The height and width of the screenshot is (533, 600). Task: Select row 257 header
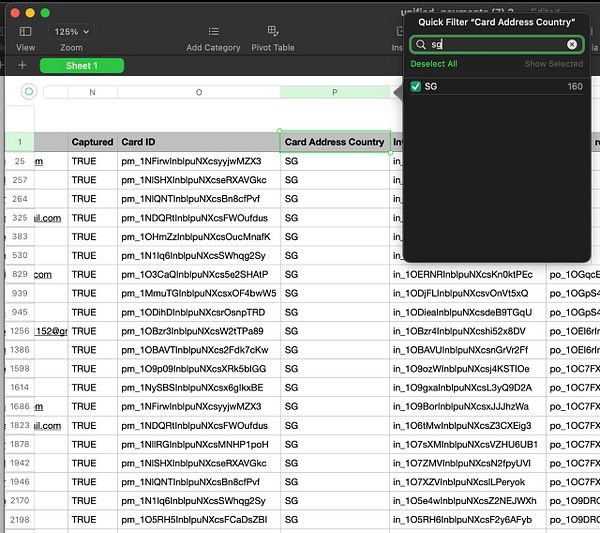coord(20,180)
